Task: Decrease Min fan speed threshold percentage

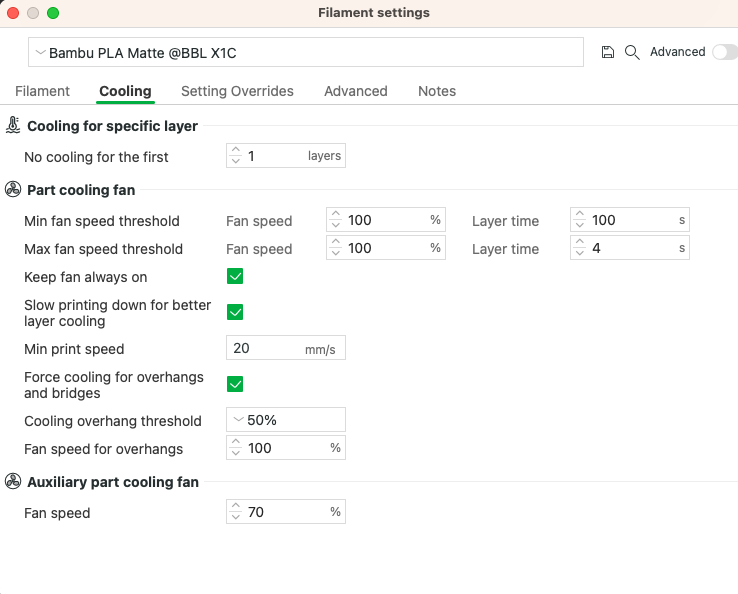Action: click(336, 225)
